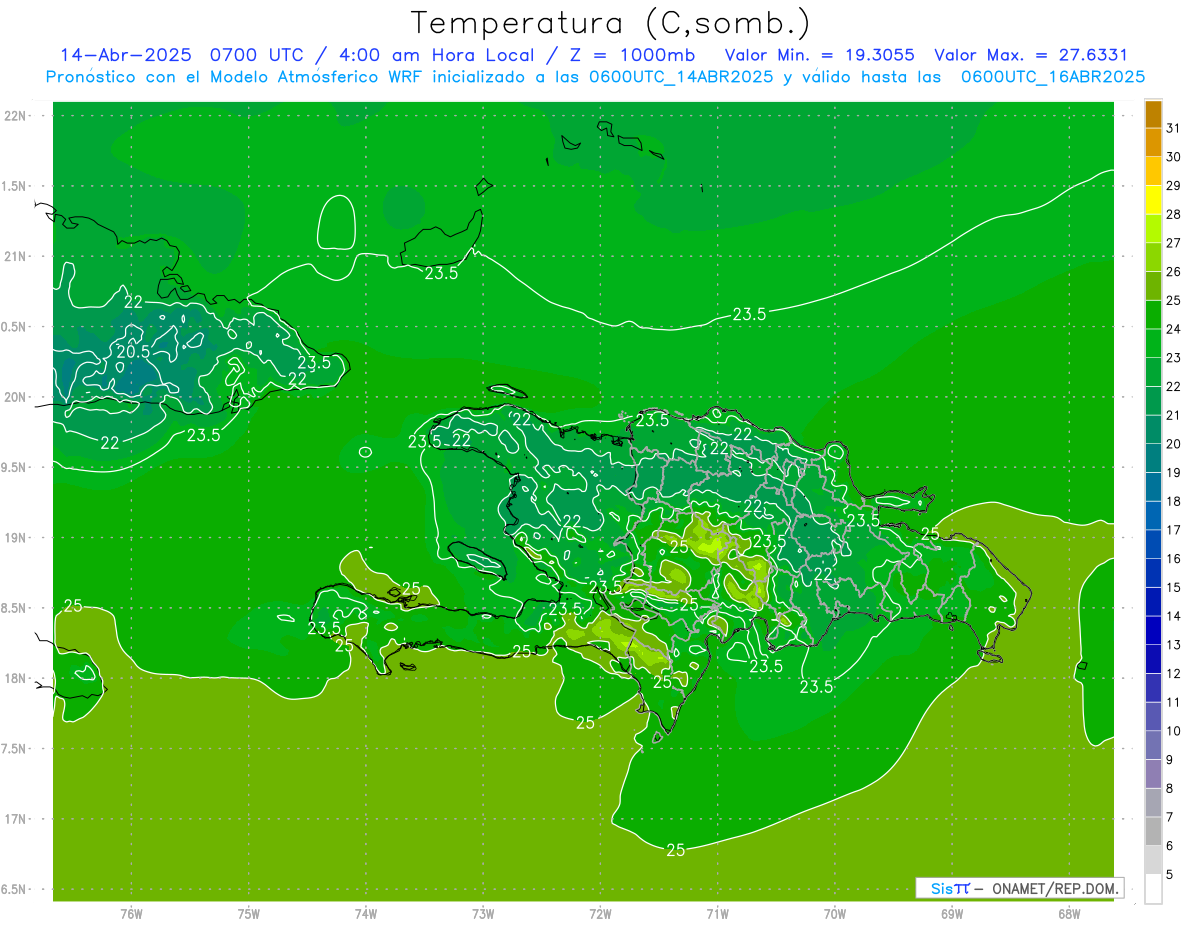Click the "1.5N" latitude label

pyautogui.click(x=14, y=186)
